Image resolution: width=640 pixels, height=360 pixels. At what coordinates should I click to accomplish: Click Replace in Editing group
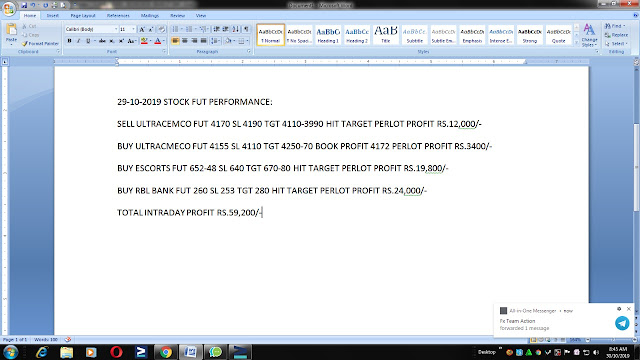tap(616, 35)
